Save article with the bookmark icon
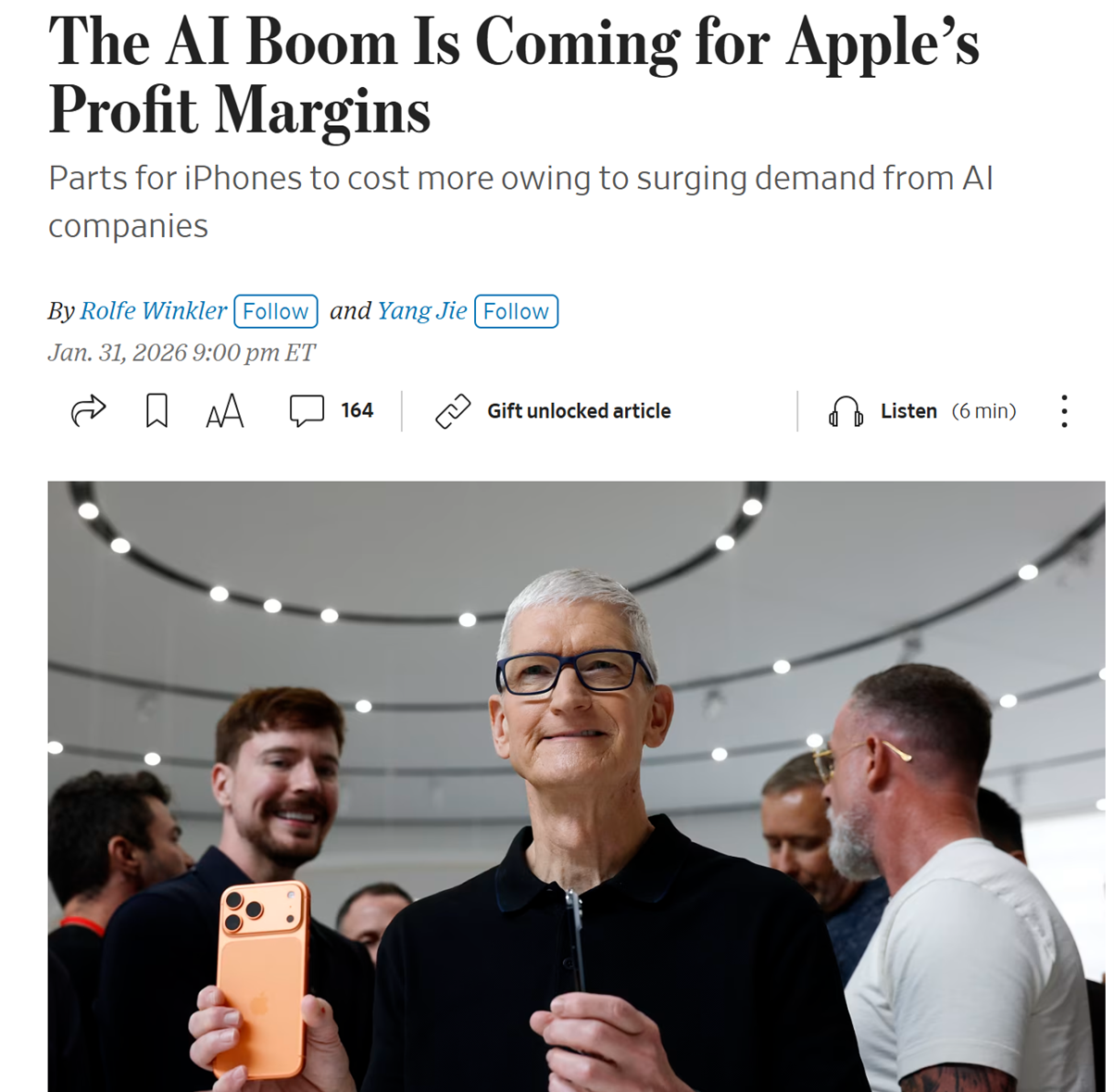1114x1092 pixels. (156, 410)
